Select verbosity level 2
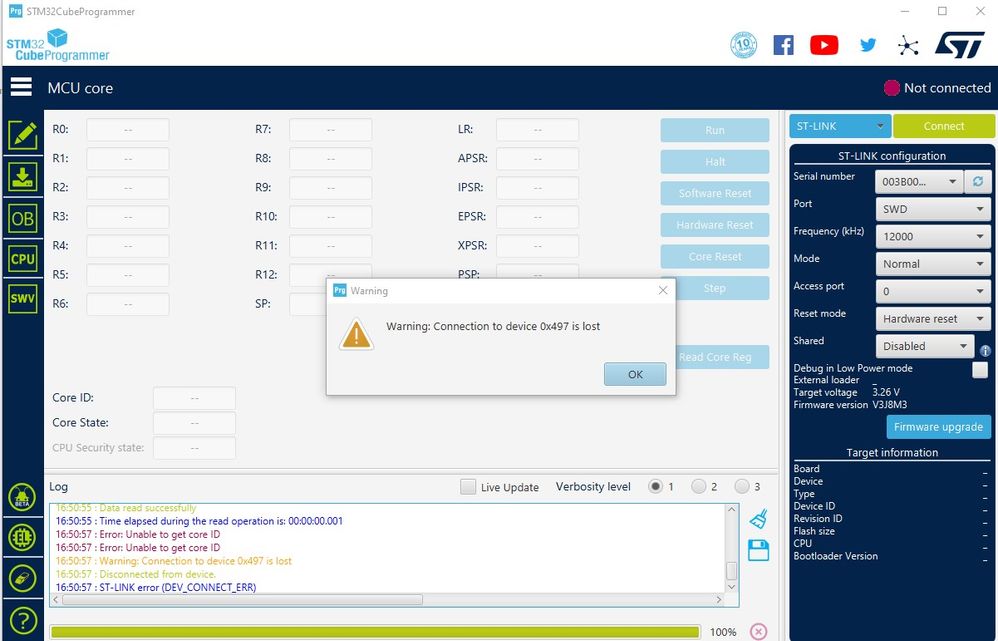 [x=698, y=486]
